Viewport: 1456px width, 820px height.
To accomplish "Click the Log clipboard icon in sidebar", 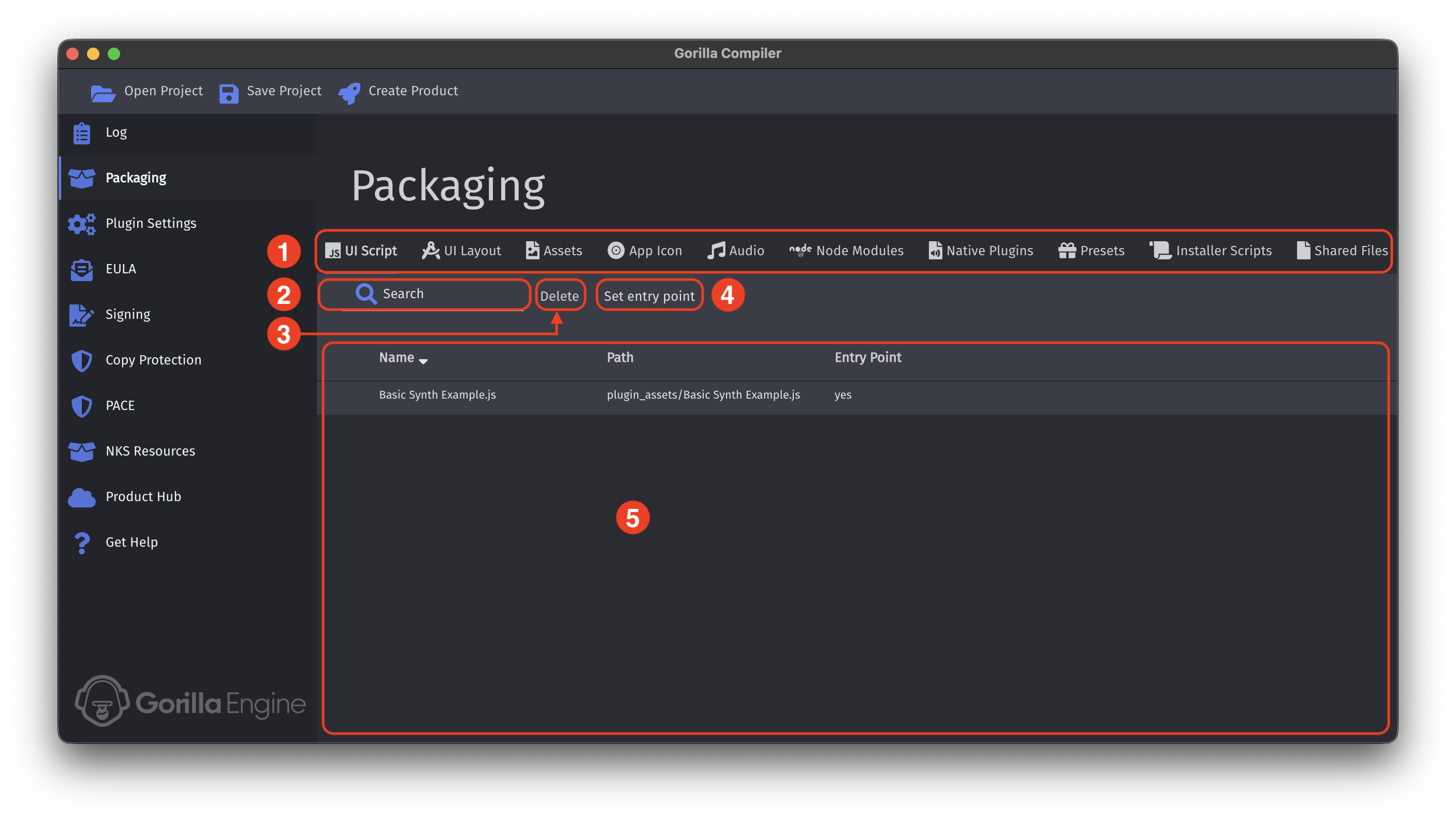I will 82,133.
